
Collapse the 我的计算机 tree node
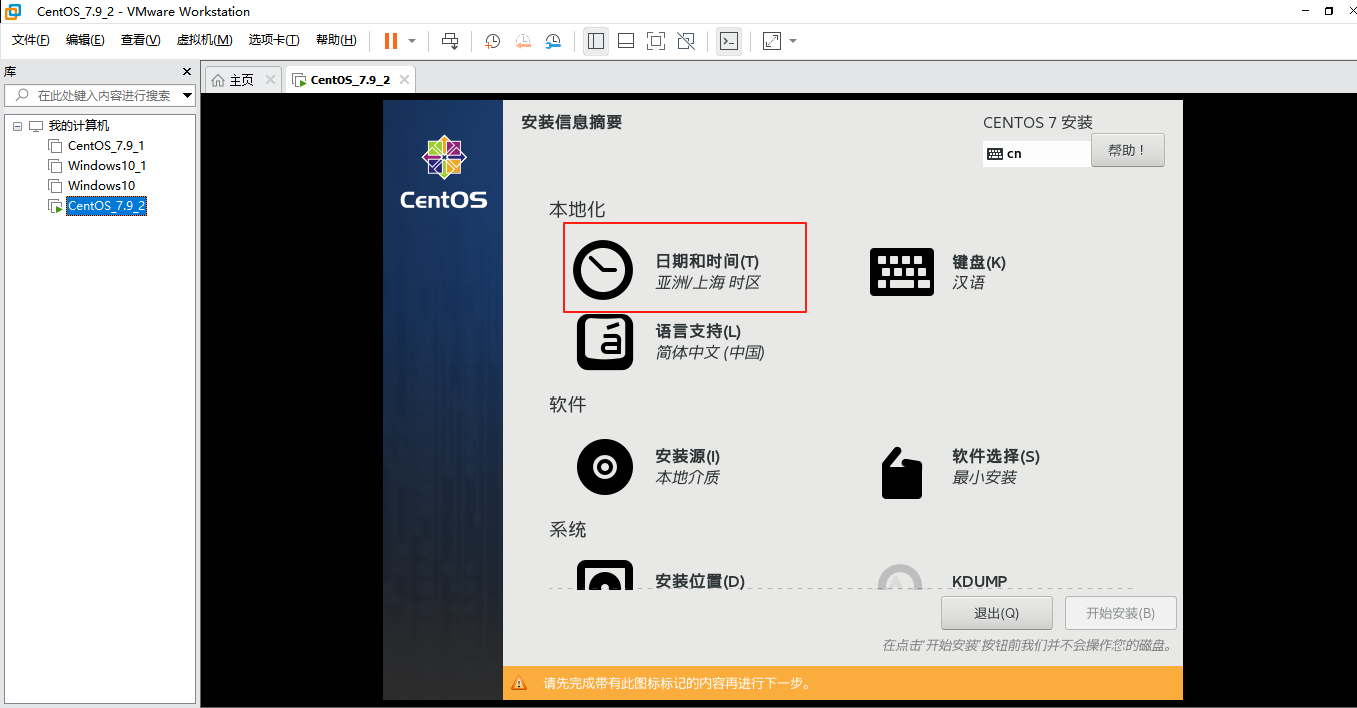tap(17, 126)
